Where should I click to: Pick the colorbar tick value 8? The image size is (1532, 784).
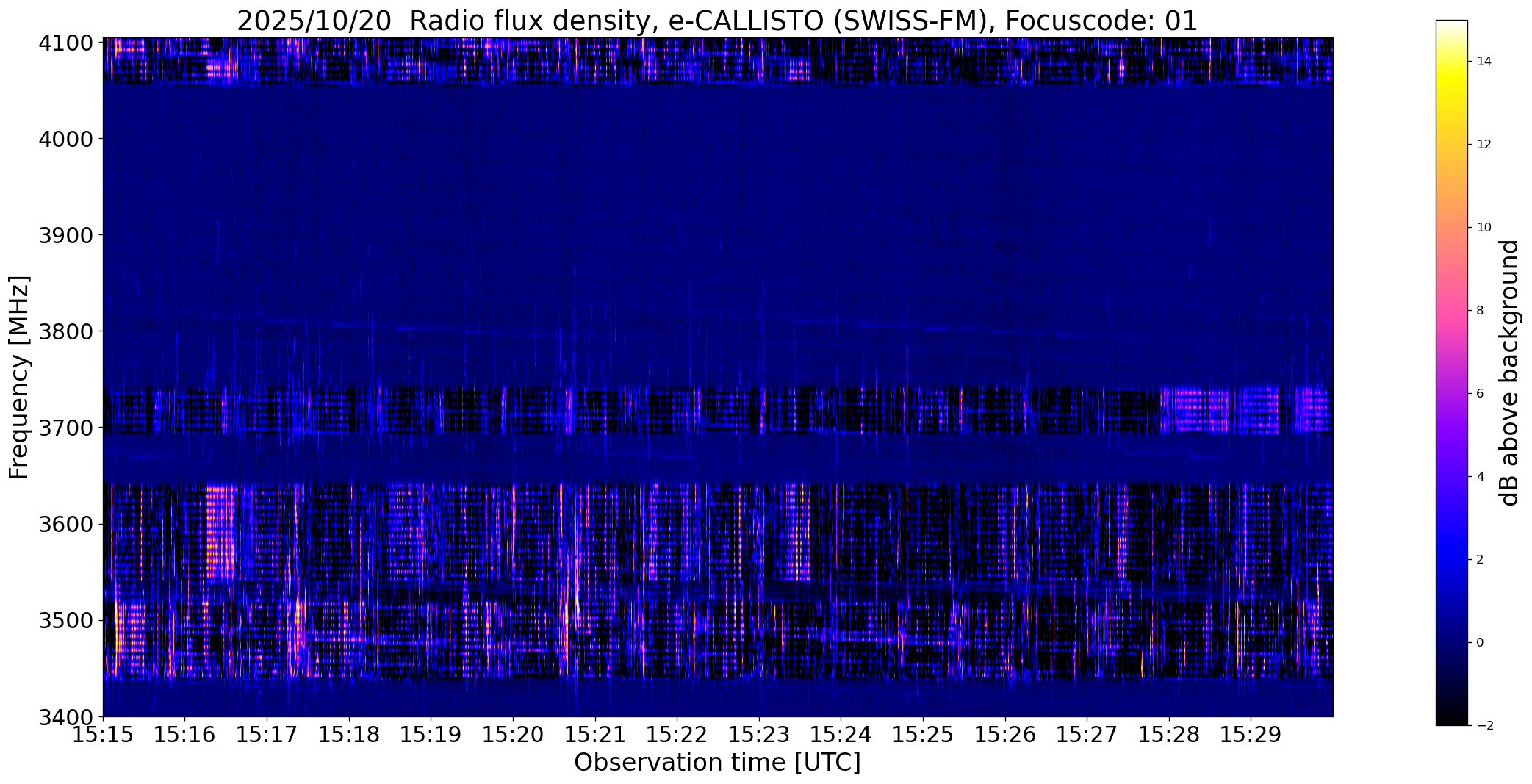click(x=1480, y=311)
